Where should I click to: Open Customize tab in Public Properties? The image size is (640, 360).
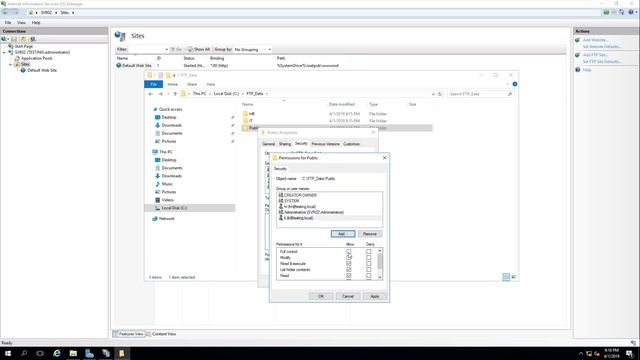[x=351, y=144]
